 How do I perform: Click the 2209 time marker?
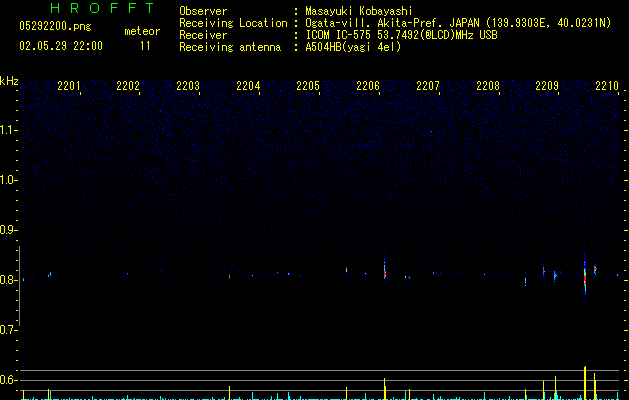(x=547, y=86)
